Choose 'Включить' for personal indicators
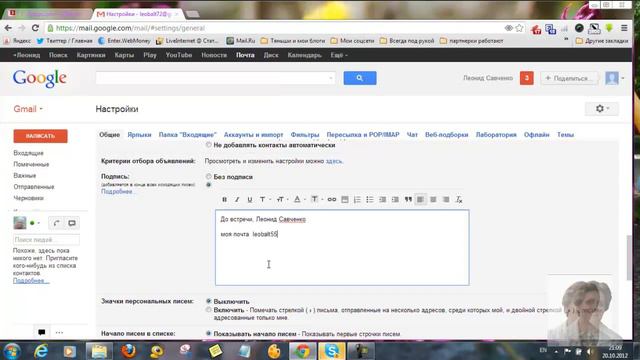This screenshot has height=360, width=640. click(x=209, y=310)
